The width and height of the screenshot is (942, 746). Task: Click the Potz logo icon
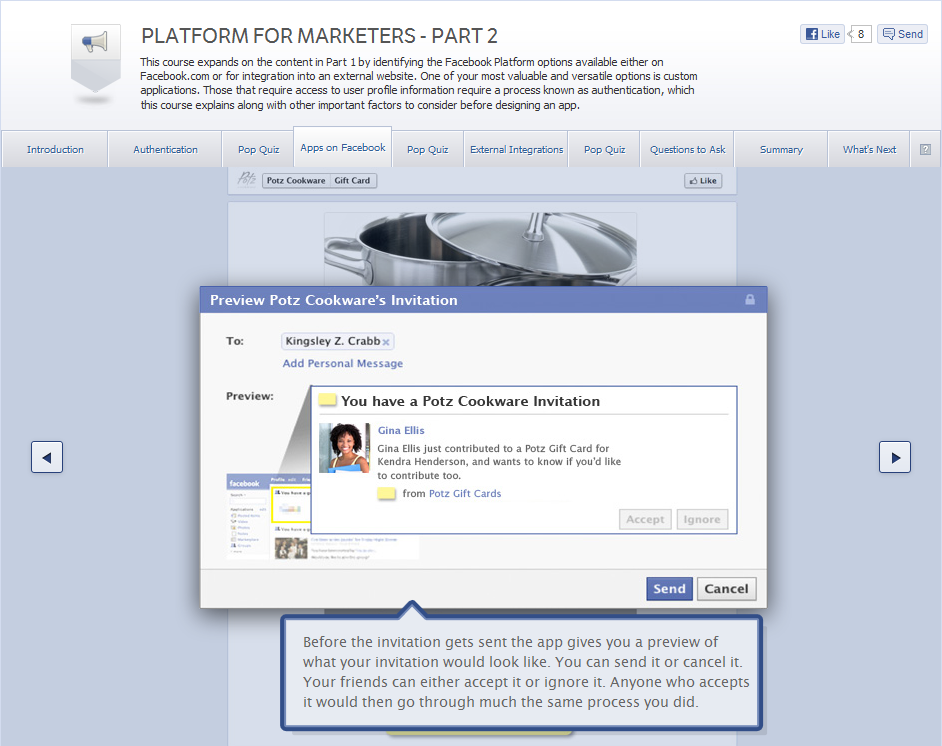click(246, 179)
